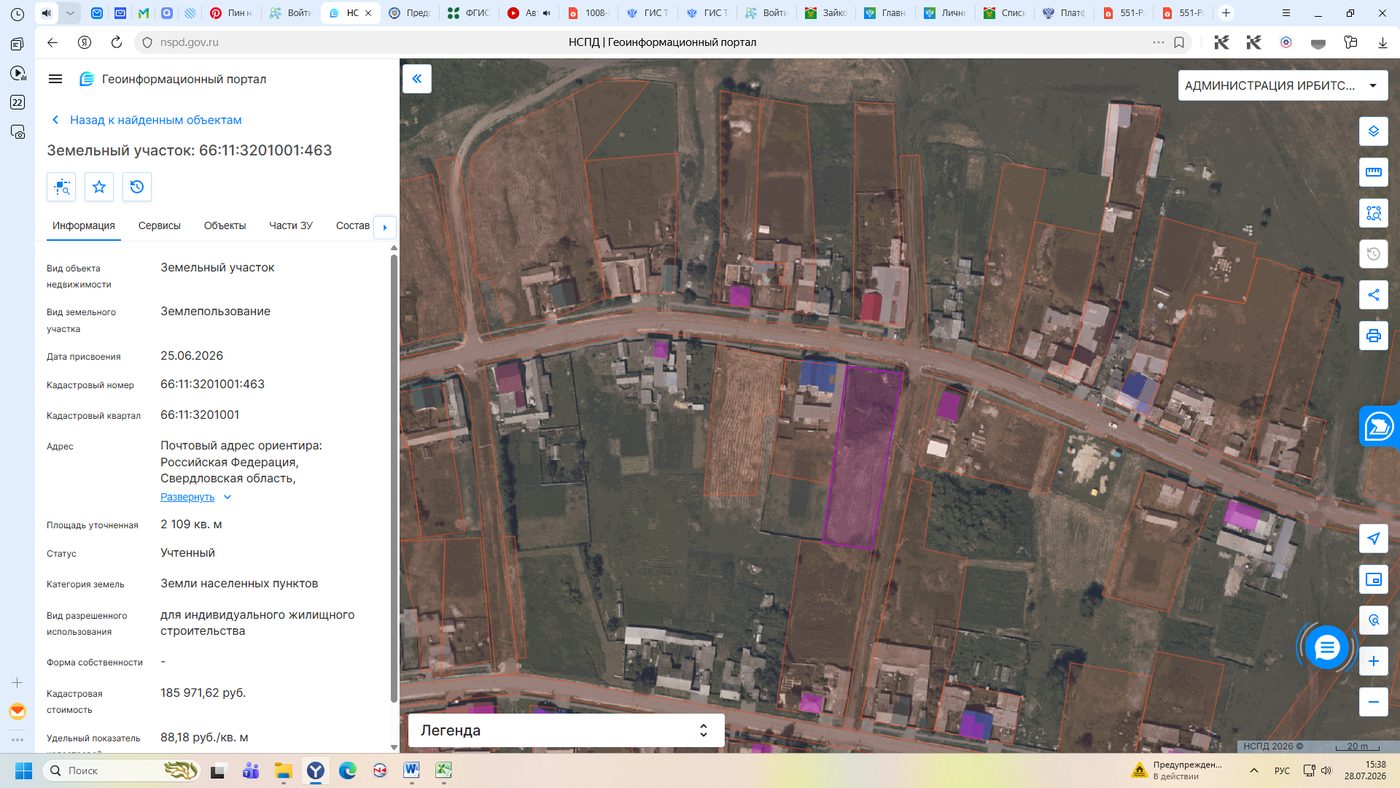Open the chat assistant bubble
The width and height of the screenshot is (1400, 788).
point(1327,648)
